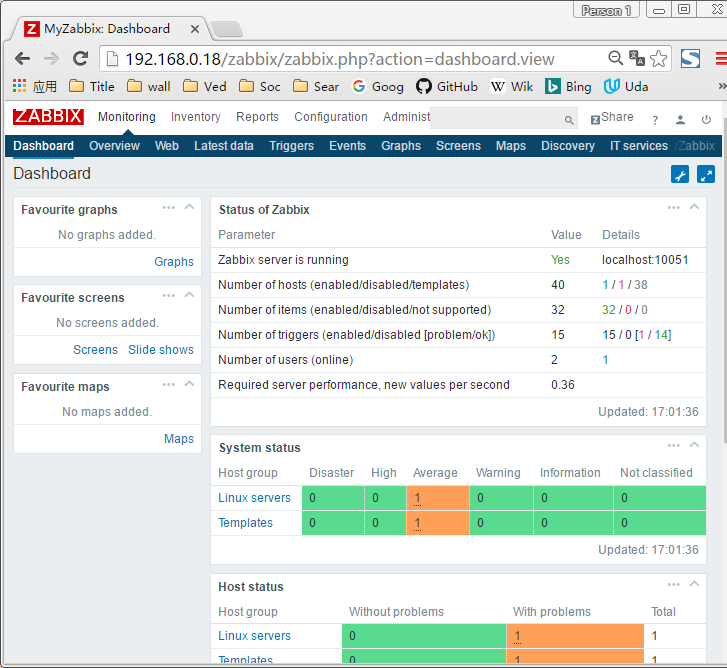Open Status of Zabbix widget menu dots
Viewport: 727px width, 668px height.
pyautogui.click(x=674, y=207)
